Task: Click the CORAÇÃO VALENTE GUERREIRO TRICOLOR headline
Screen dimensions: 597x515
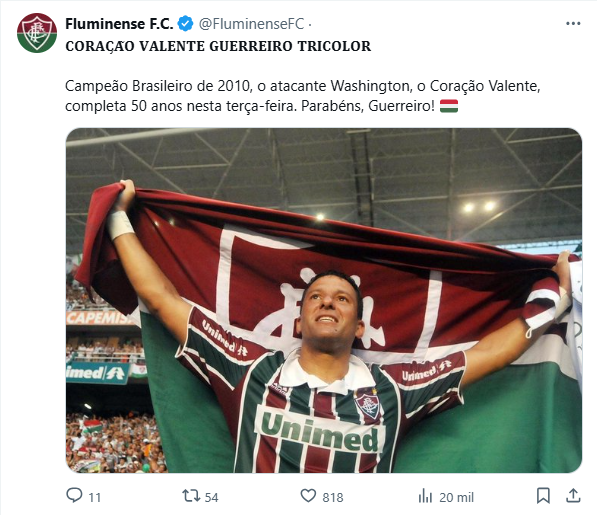Action: pos(218,46)
